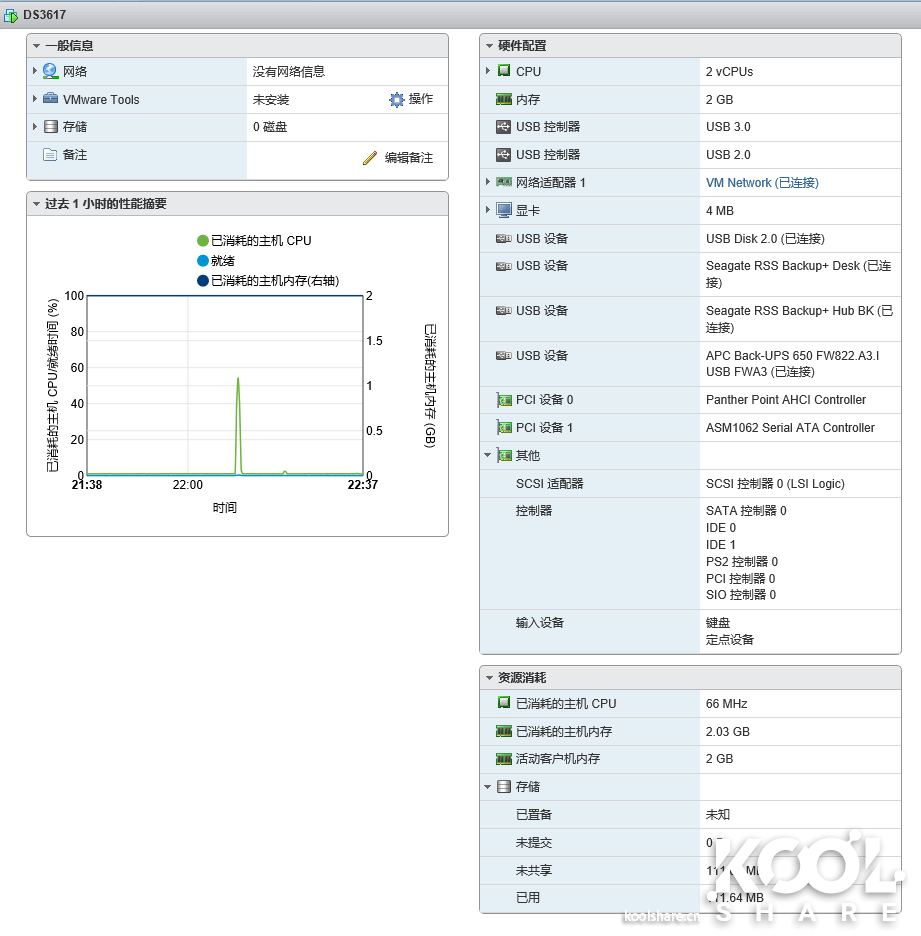Image resolution: width=921 pixels, height=936 pixels.
Task: Expand the 存储 row in 一般信息
Action: [x=35, y=127]
